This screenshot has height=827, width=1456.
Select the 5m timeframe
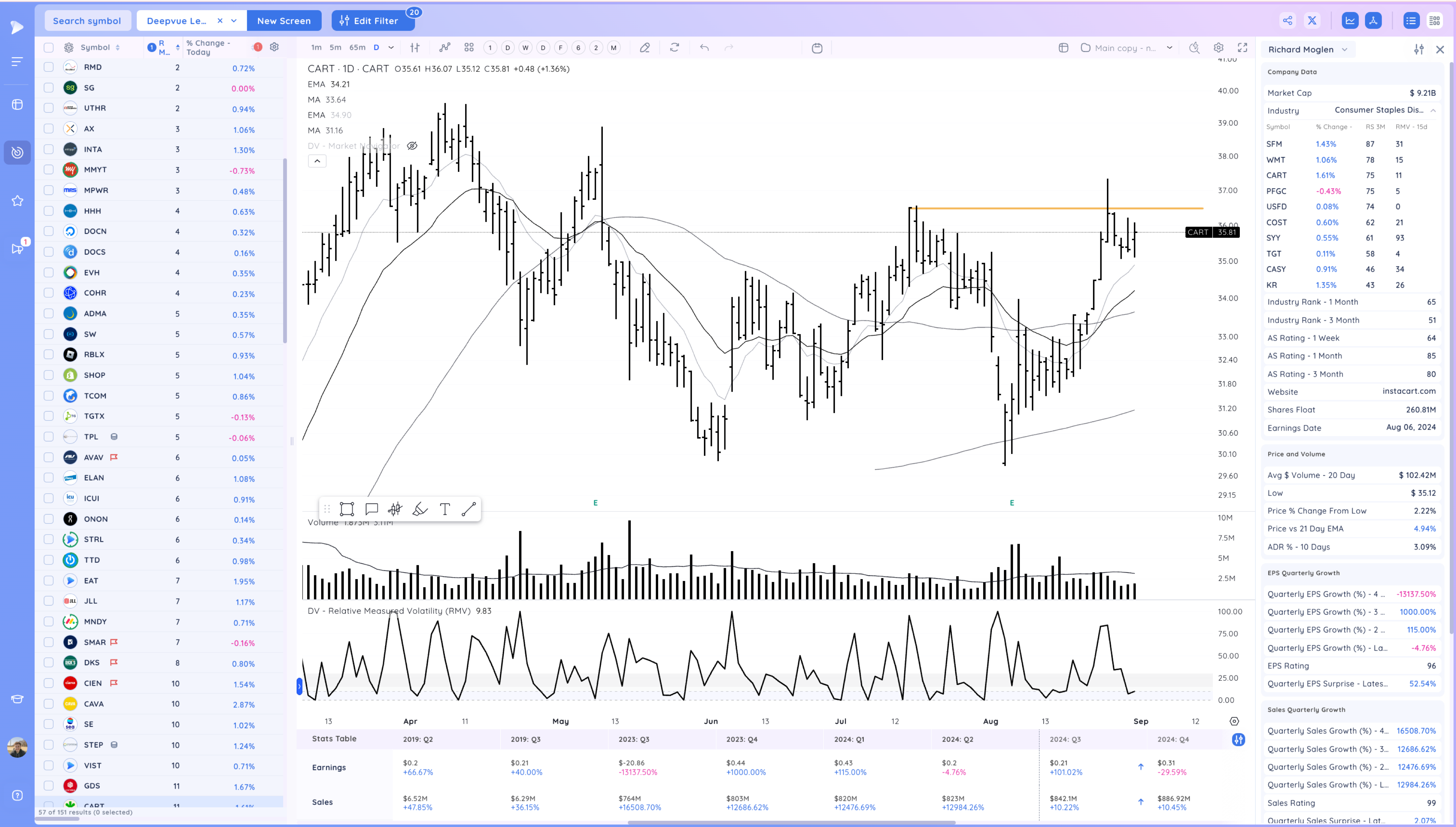click(335, 48)
